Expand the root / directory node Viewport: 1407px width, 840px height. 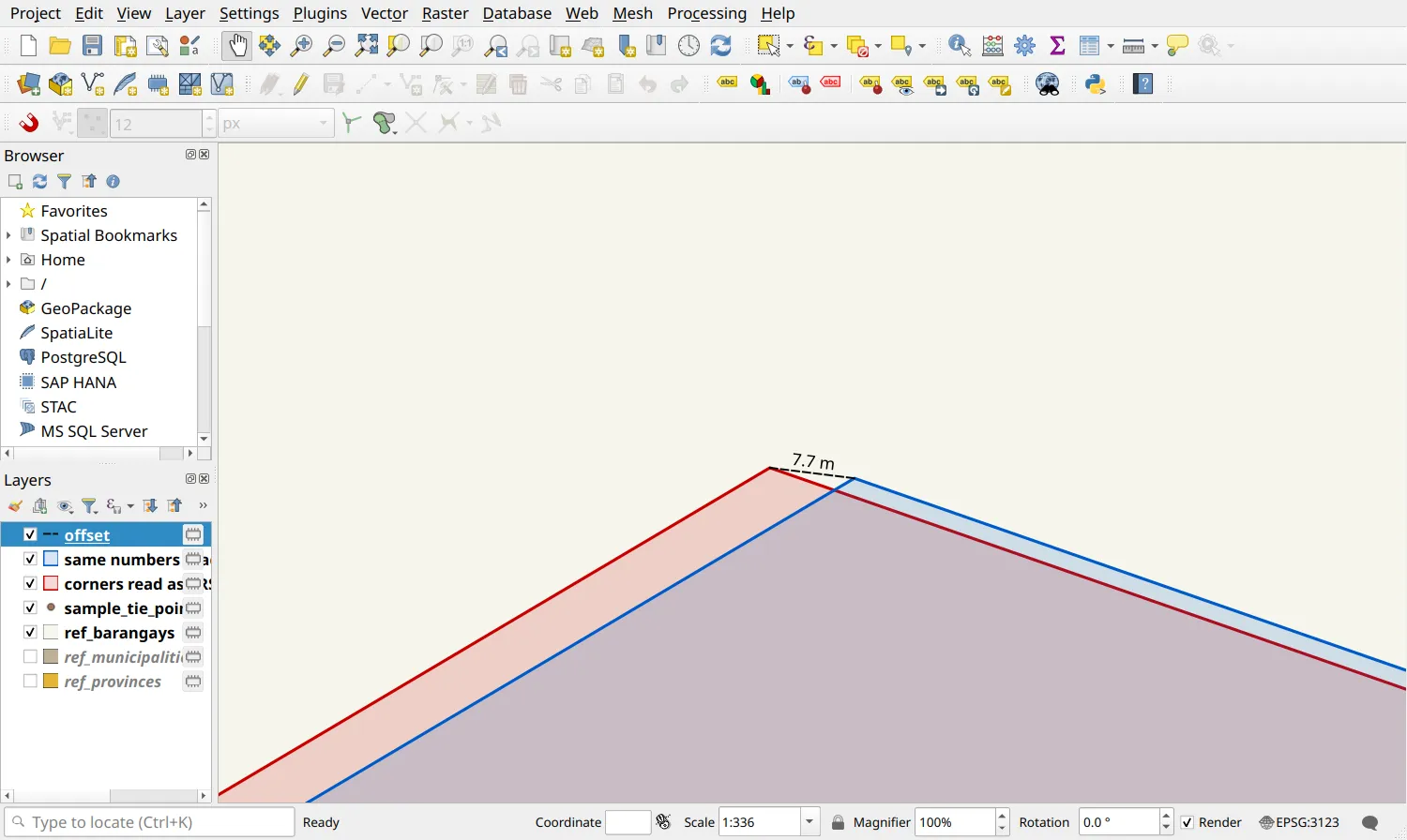point(8,284)
